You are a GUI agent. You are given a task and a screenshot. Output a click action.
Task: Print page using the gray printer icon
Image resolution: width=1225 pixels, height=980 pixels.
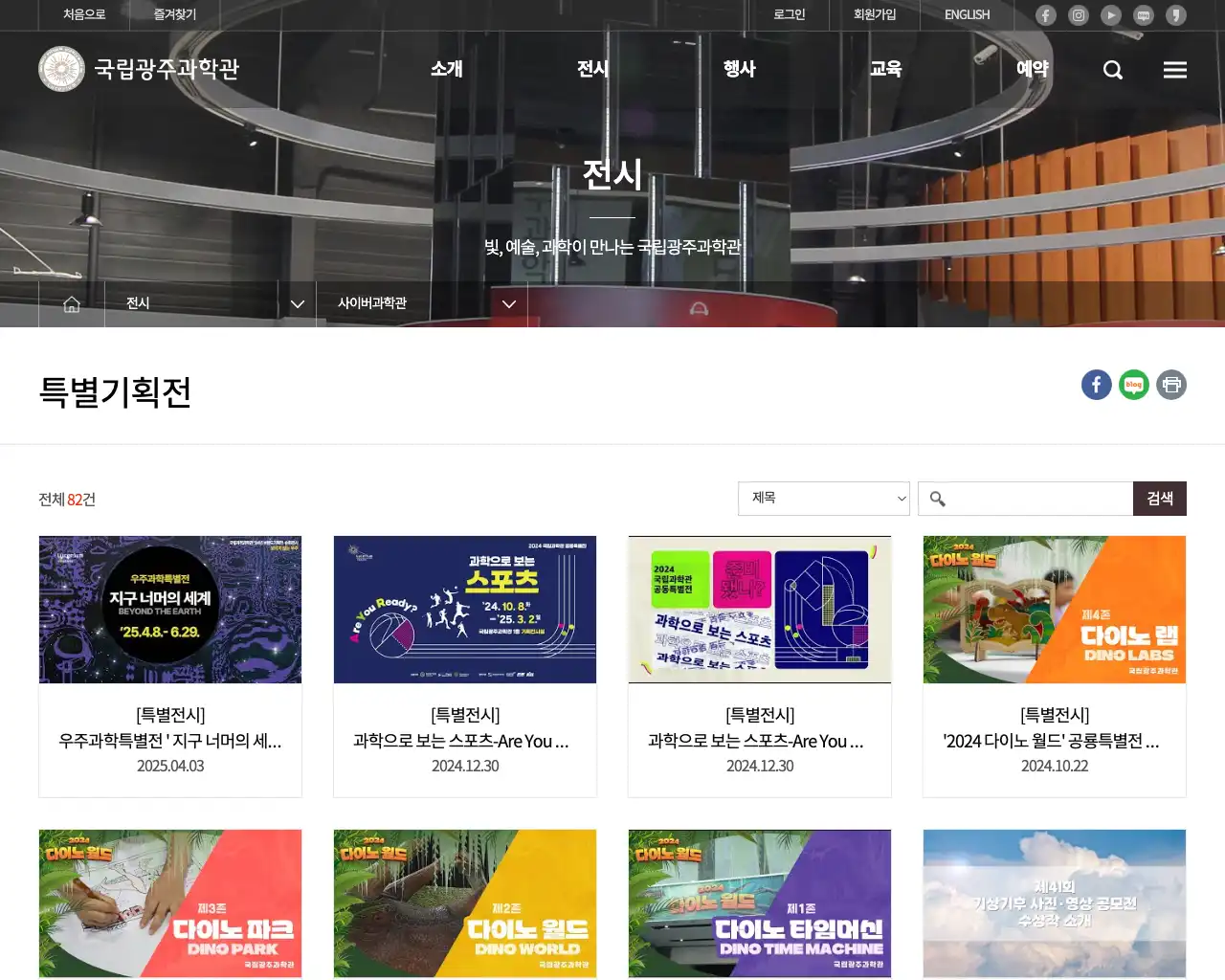(x=1170, y=385)
